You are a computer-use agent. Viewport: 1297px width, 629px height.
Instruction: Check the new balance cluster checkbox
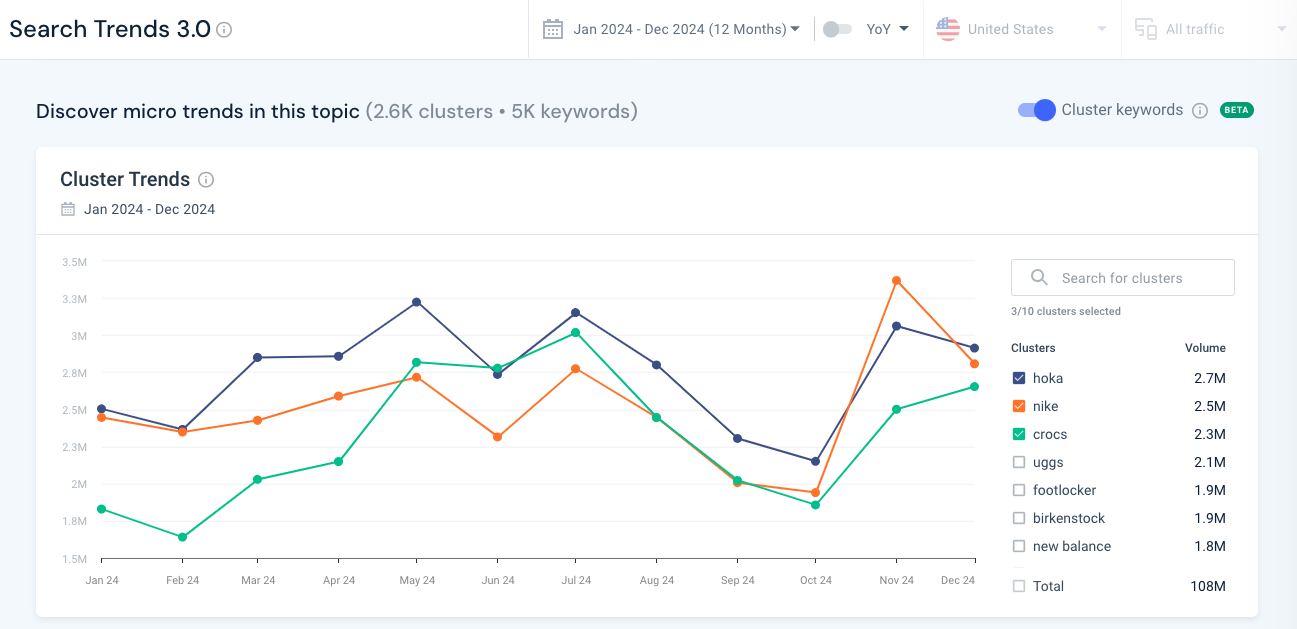[x=1019, y=546]
